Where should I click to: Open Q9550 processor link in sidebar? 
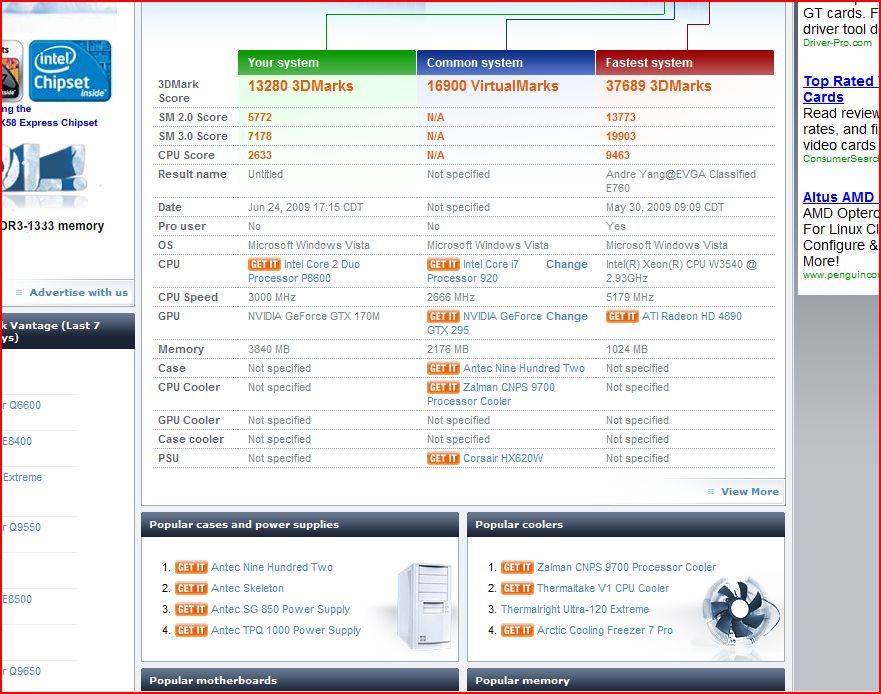point(22,527)
